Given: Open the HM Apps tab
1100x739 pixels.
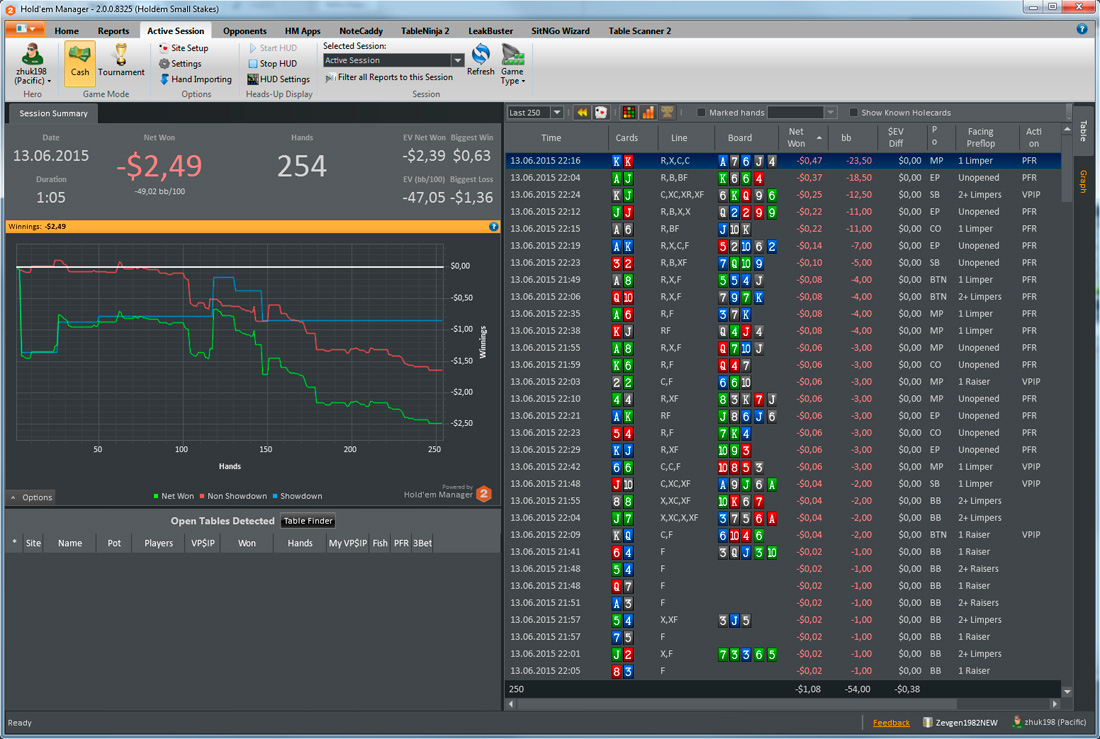Looking at the screenshot, I should [302, 31].
